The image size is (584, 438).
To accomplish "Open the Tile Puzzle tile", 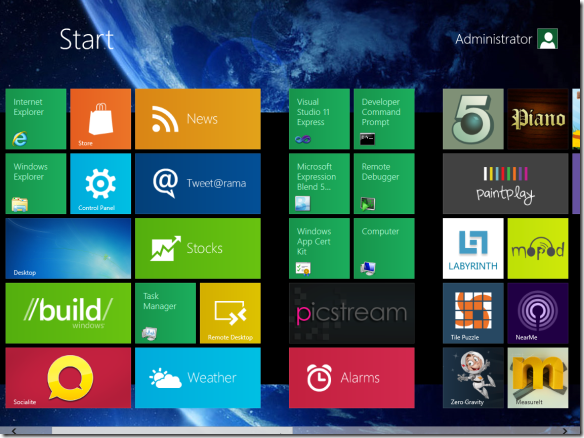I will [473, 313].
